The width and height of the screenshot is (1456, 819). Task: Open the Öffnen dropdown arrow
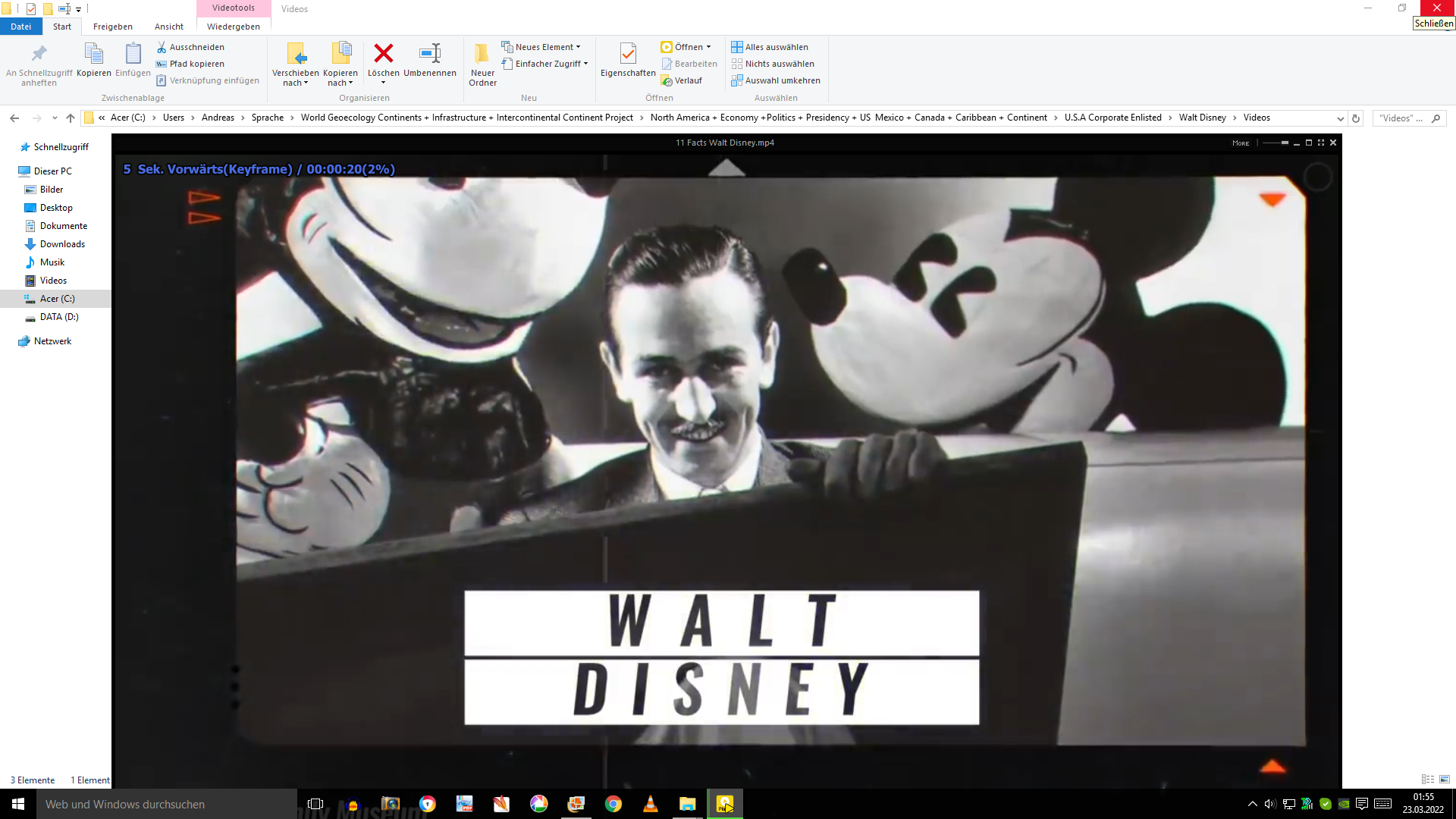click(709, 47)
